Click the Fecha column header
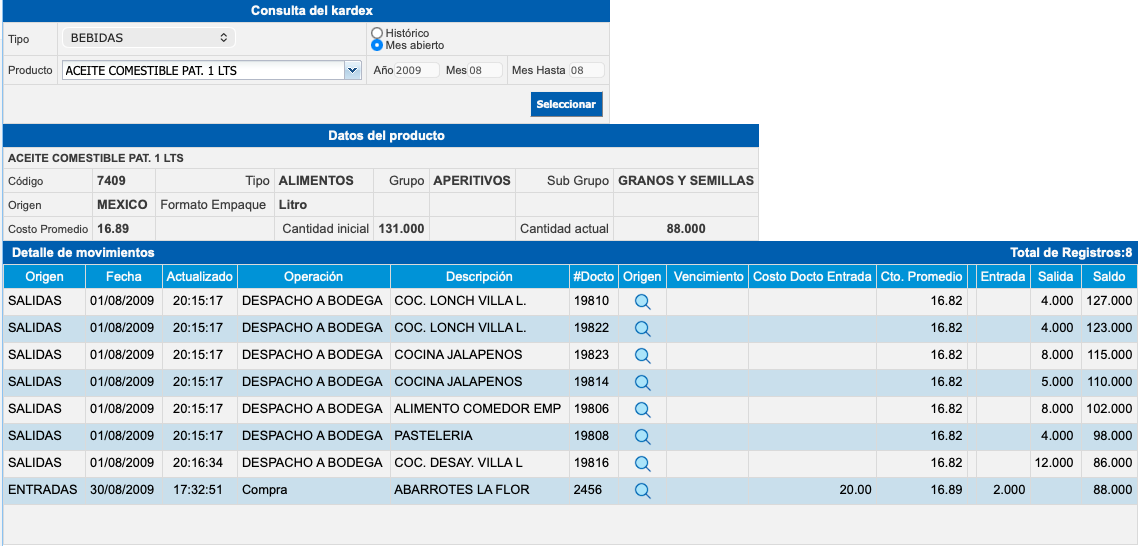The height and width of the screenshot is (546, 1138). [124, 277]
